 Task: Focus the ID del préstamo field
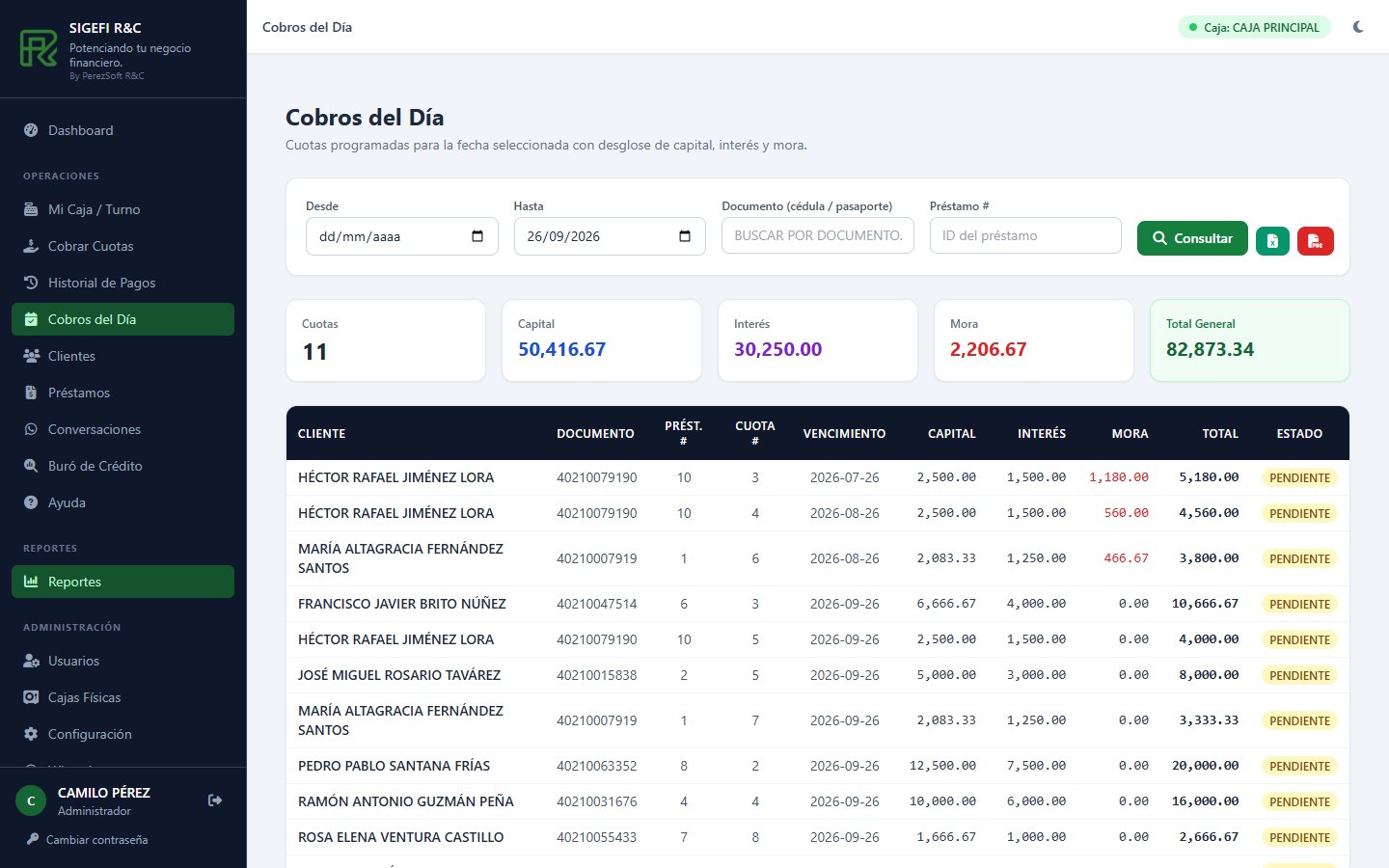point(1025,235)
